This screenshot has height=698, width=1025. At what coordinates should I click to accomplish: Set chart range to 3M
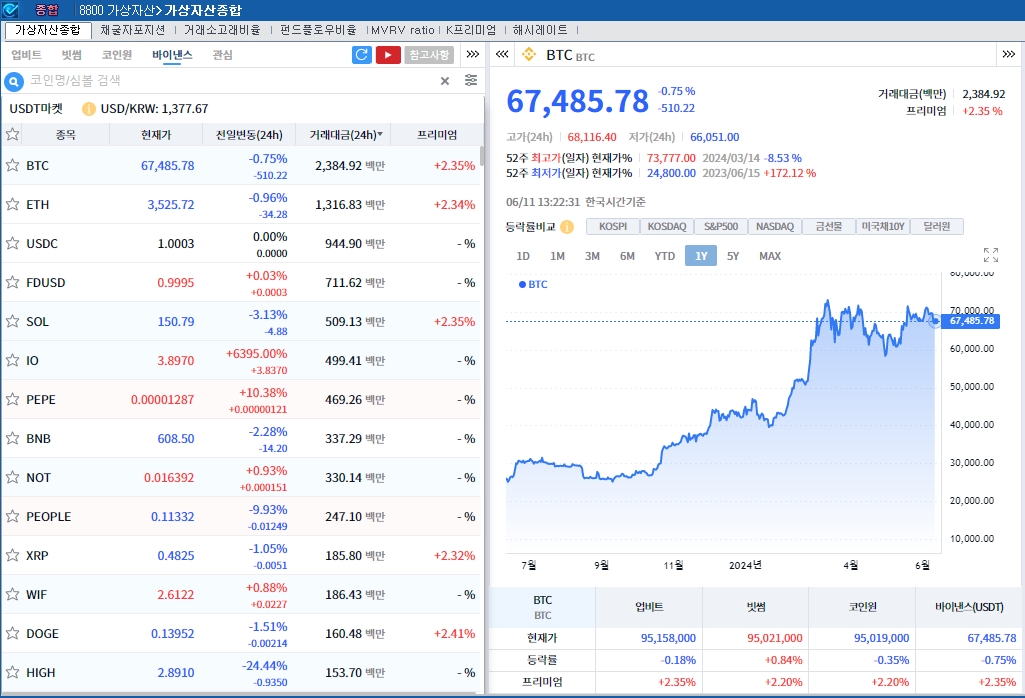pyautogui.click(x=592, y=256)
